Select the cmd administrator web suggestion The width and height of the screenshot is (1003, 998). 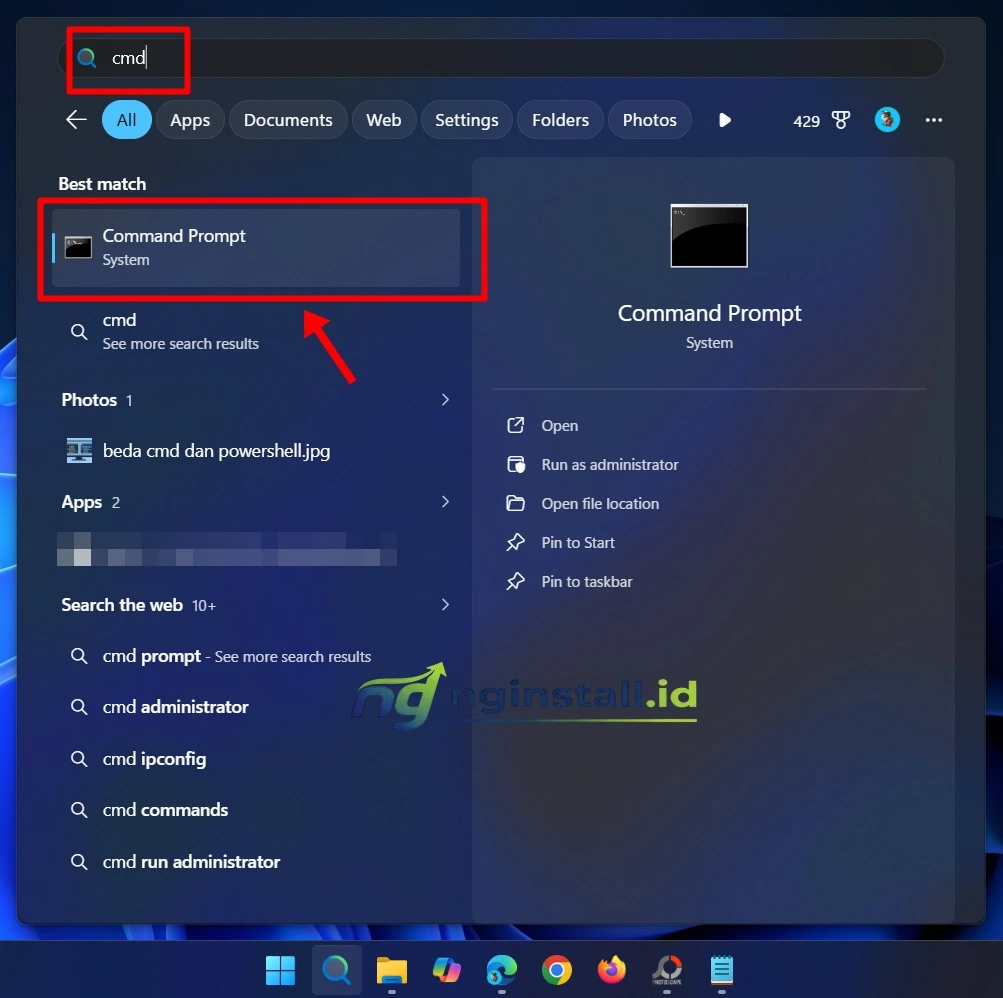pos(256,707)
